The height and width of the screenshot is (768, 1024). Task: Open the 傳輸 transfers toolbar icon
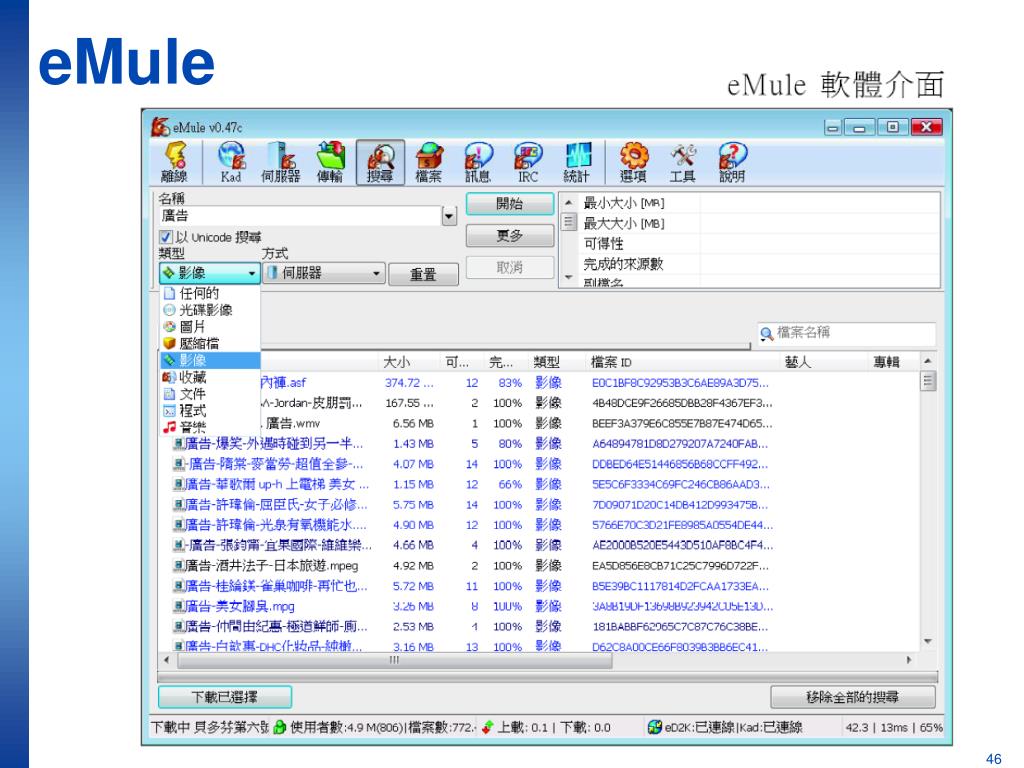point(330,162)
